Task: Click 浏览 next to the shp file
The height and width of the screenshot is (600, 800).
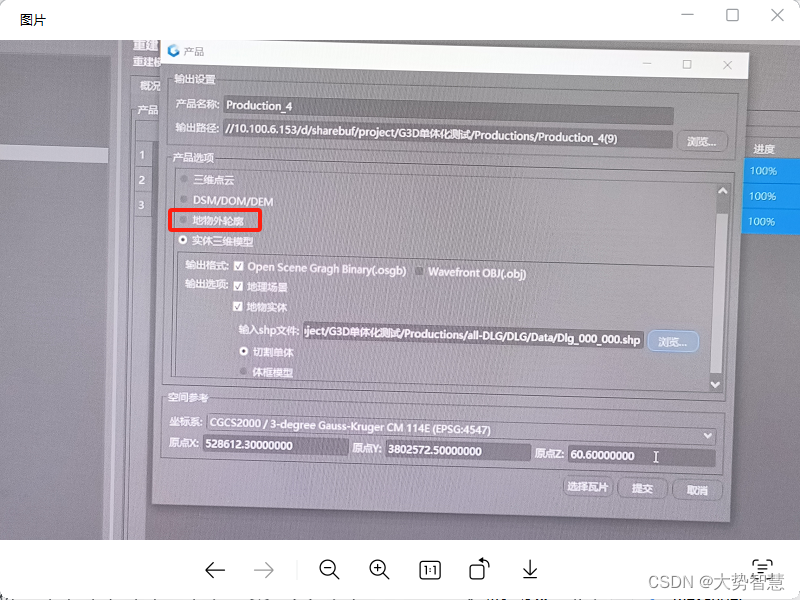Action: tap(672, 341)
